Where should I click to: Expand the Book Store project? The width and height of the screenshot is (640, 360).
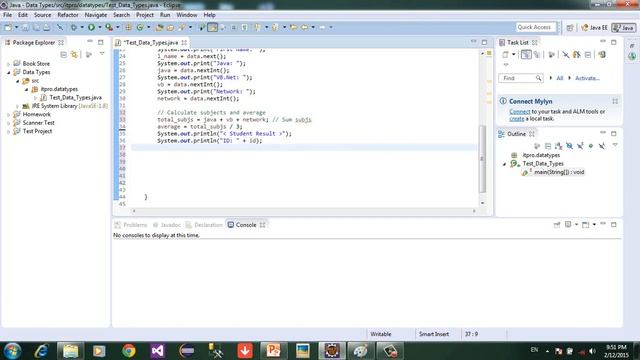[x=9, y=64]
